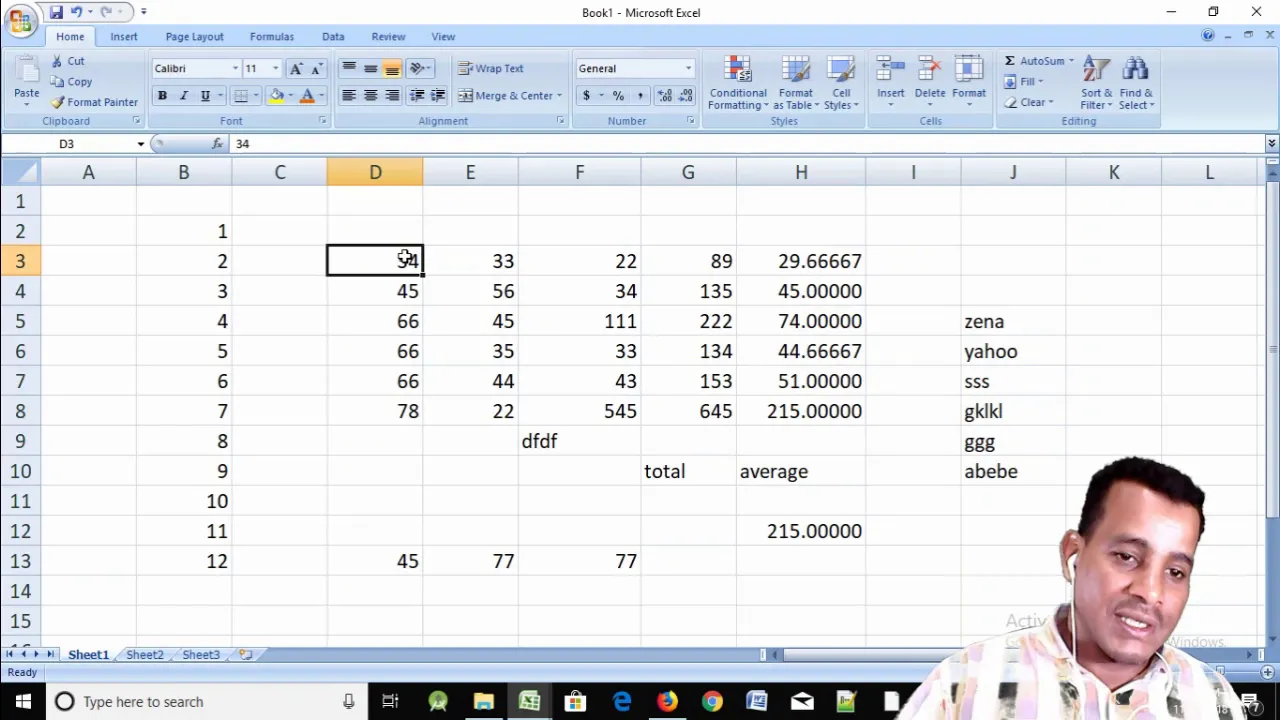
Task: Open the Name Box dropdown
Action: pyautogui.click(x=140, y=144)
